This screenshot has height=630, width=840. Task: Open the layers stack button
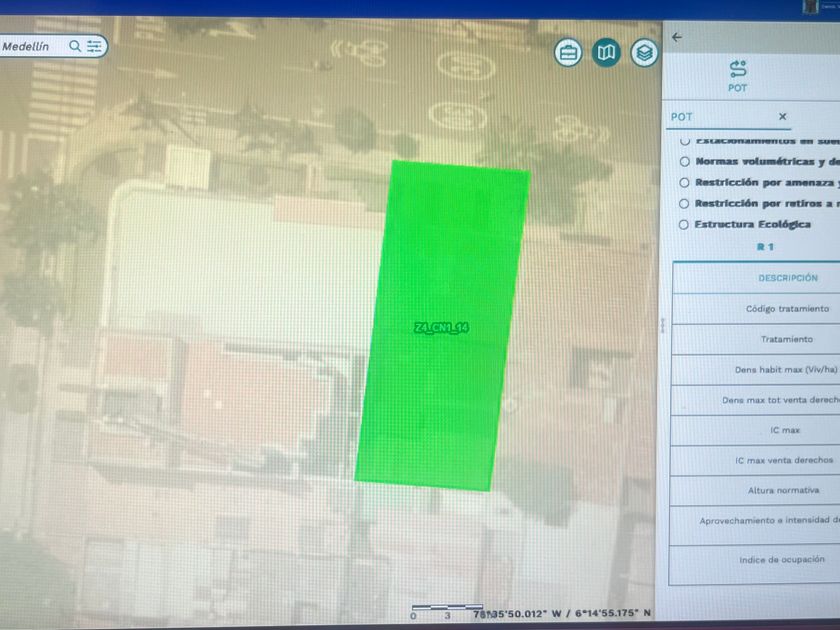644,52
